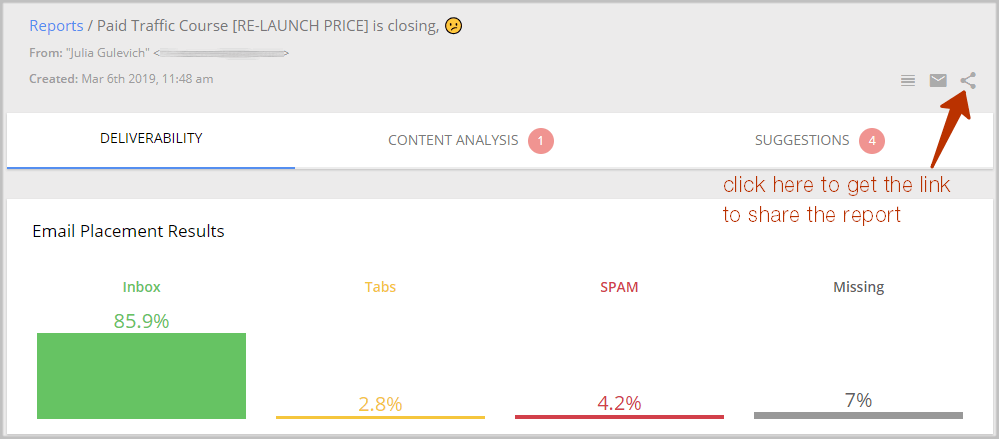Click the yellow Tabs placement bar
The height and width of the screenshot is (439, 999).
coord(380,417)
